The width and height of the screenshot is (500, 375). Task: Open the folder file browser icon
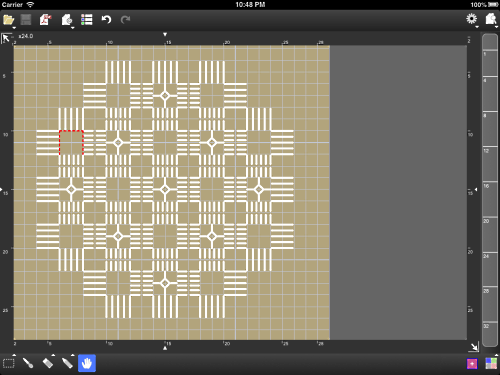pos(9,20)
